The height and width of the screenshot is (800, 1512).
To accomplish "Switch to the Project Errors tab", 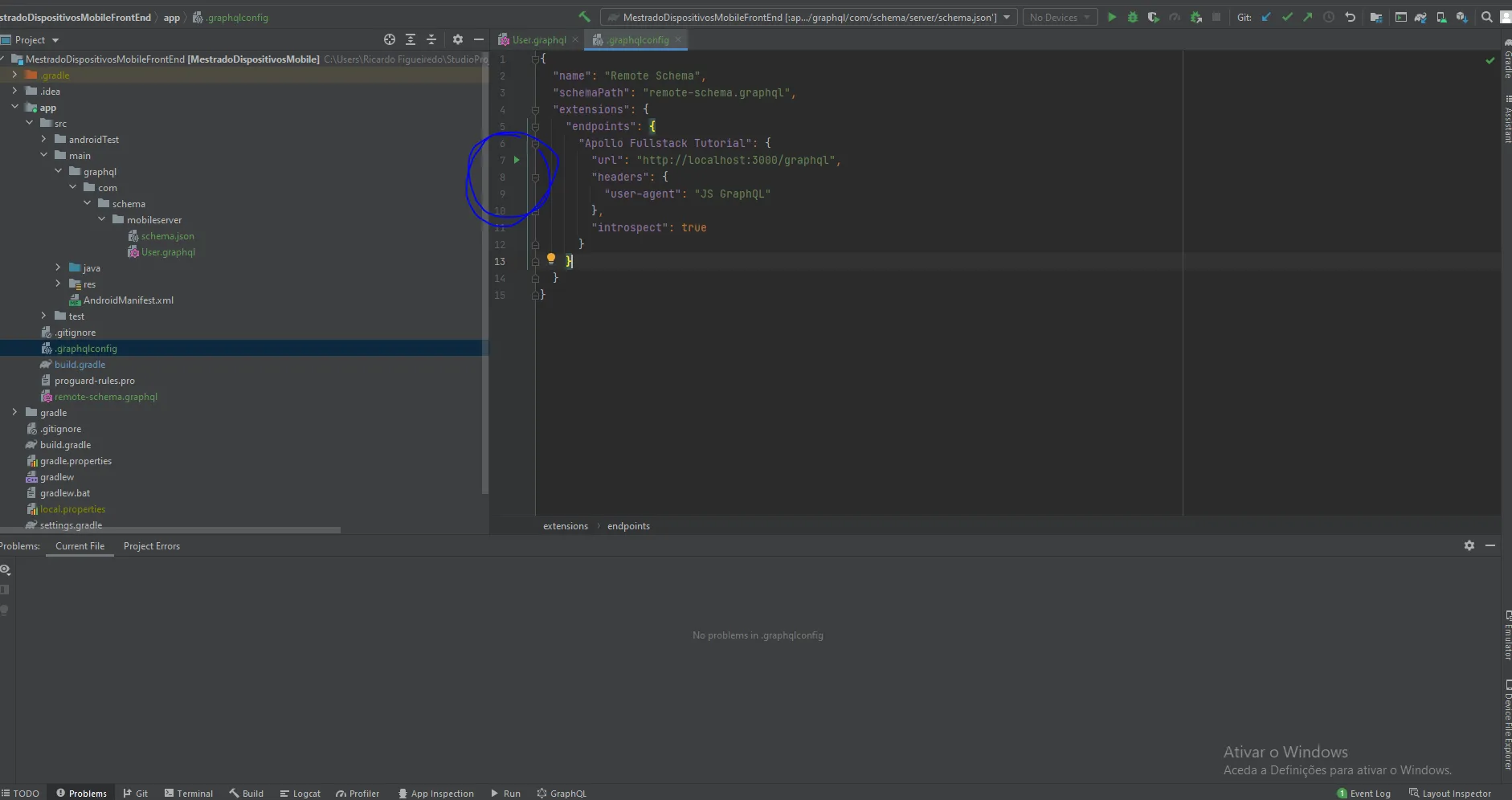I will coord(151,546).
